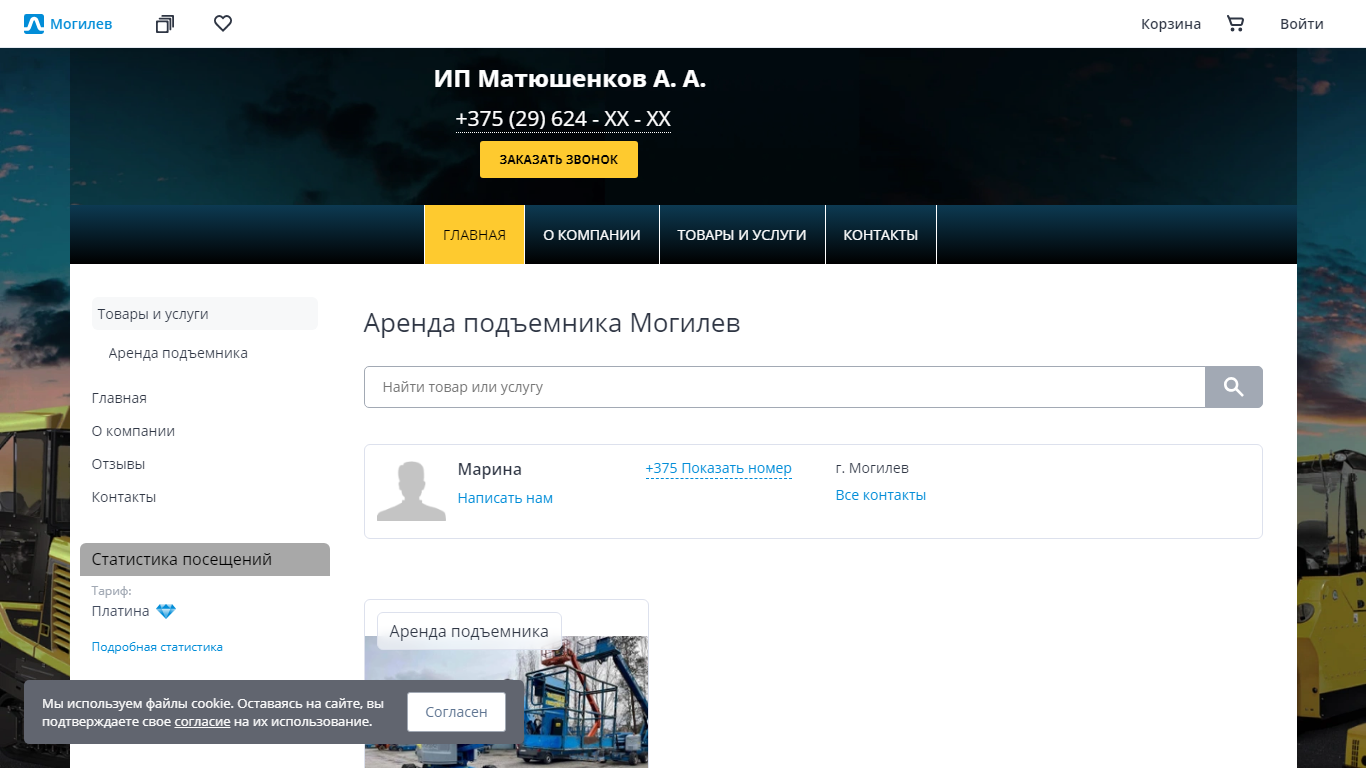Focus the Найти товар или услугу field
1366x768 pixels.
pos(785,387)
